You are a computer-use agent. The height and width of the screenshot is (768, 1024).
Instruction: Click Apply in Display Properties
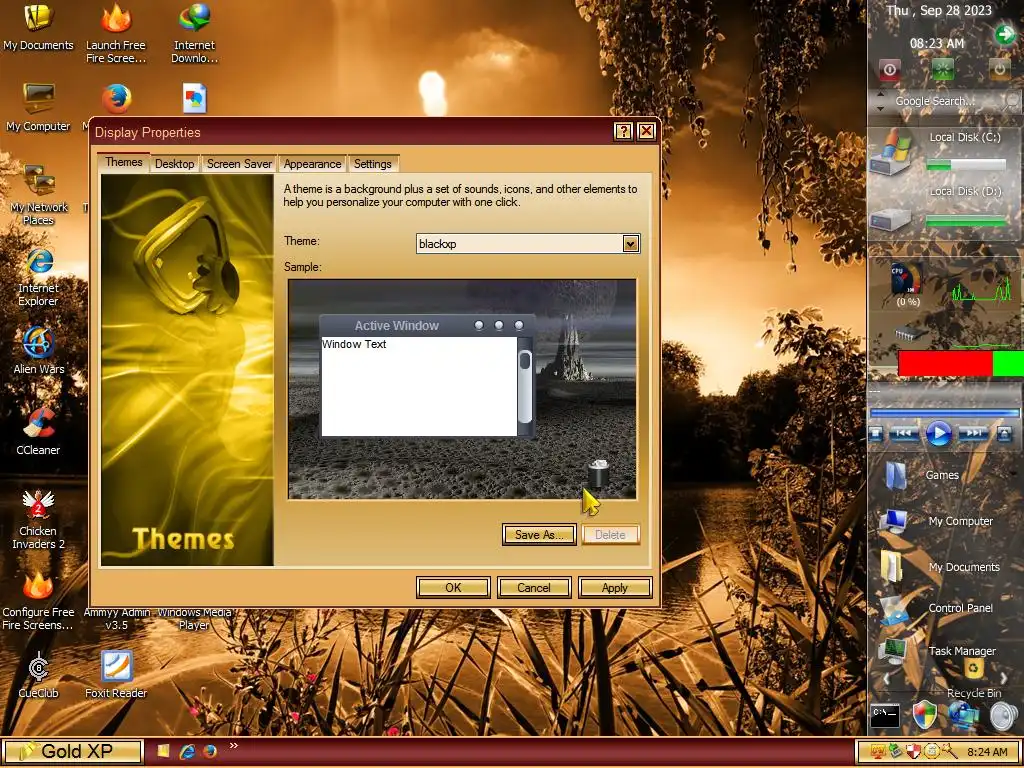coord(615,587)
